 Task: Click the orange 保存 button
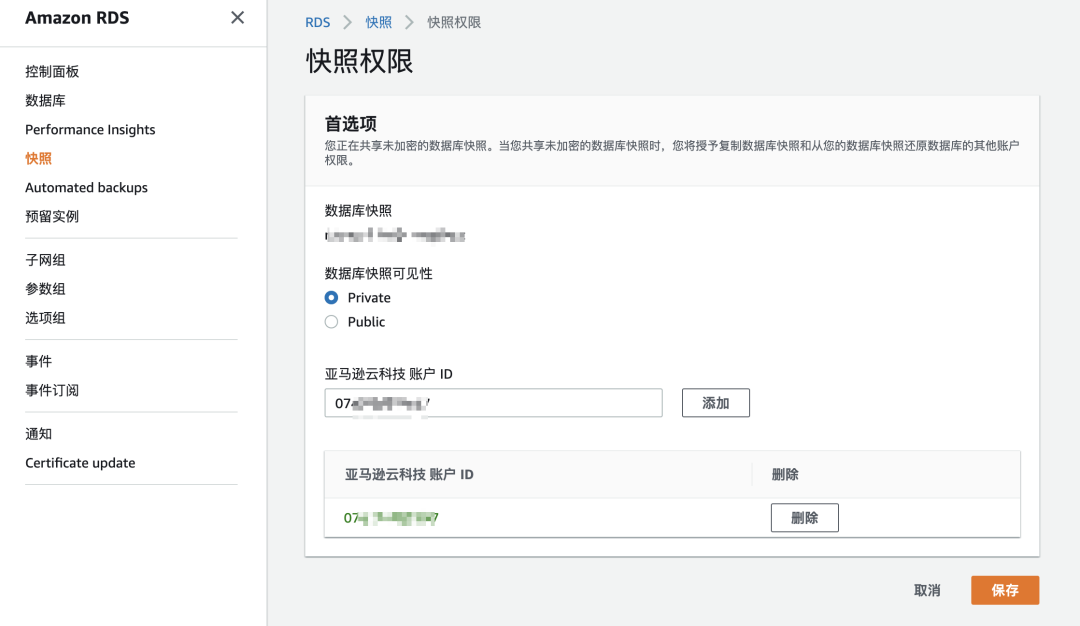pos(1005,590)
